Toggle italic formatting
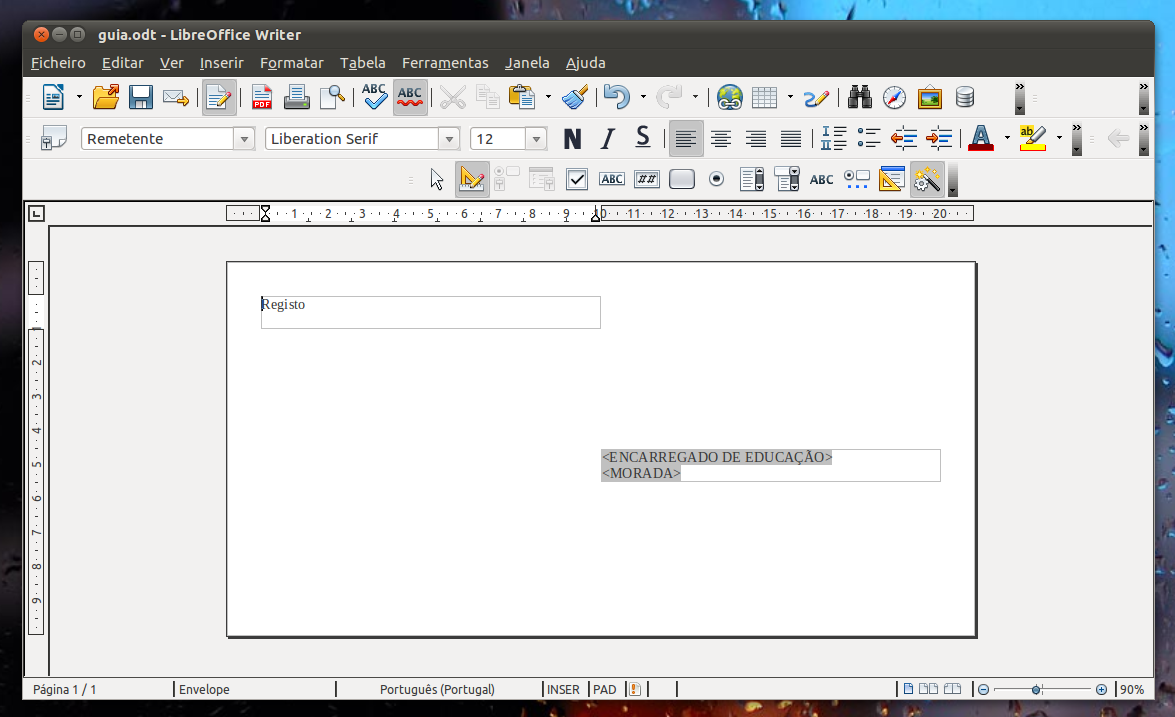Screen dimensions: 1175x717 (607, 138)
